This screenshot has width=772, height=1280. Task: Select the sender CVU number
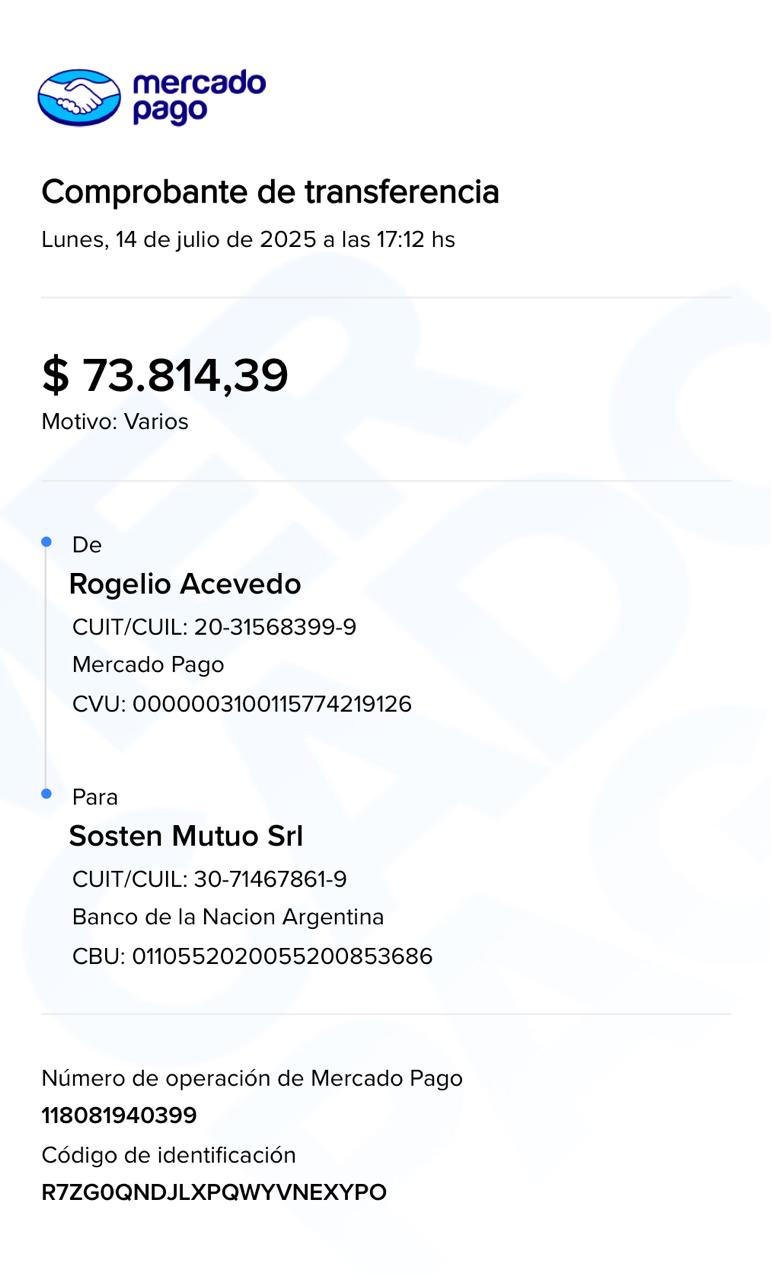coord(242,704)
